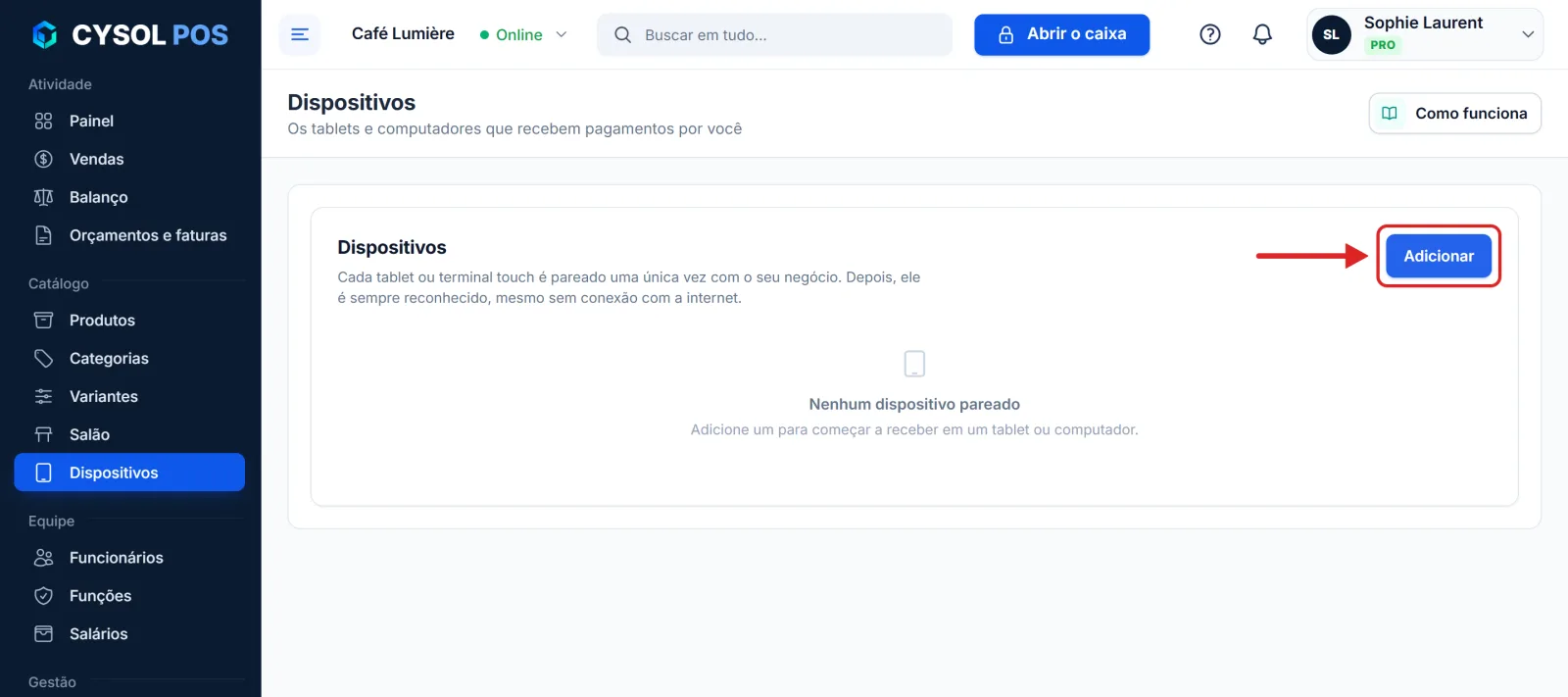Click the Variantes sliders icon

43,397
